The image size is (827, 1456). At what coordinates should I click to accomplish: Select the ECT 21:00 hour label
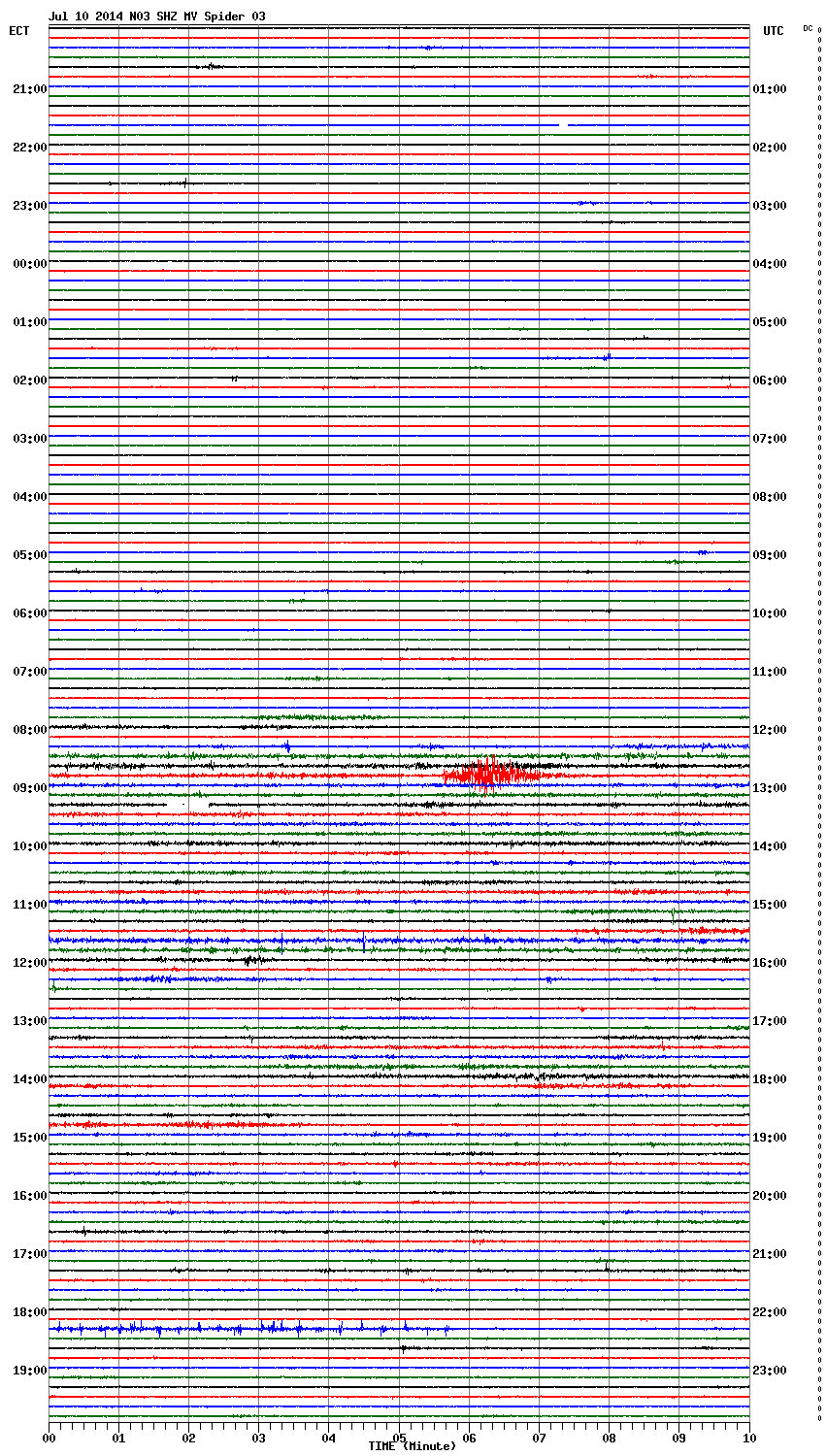[x=29, y=89]
